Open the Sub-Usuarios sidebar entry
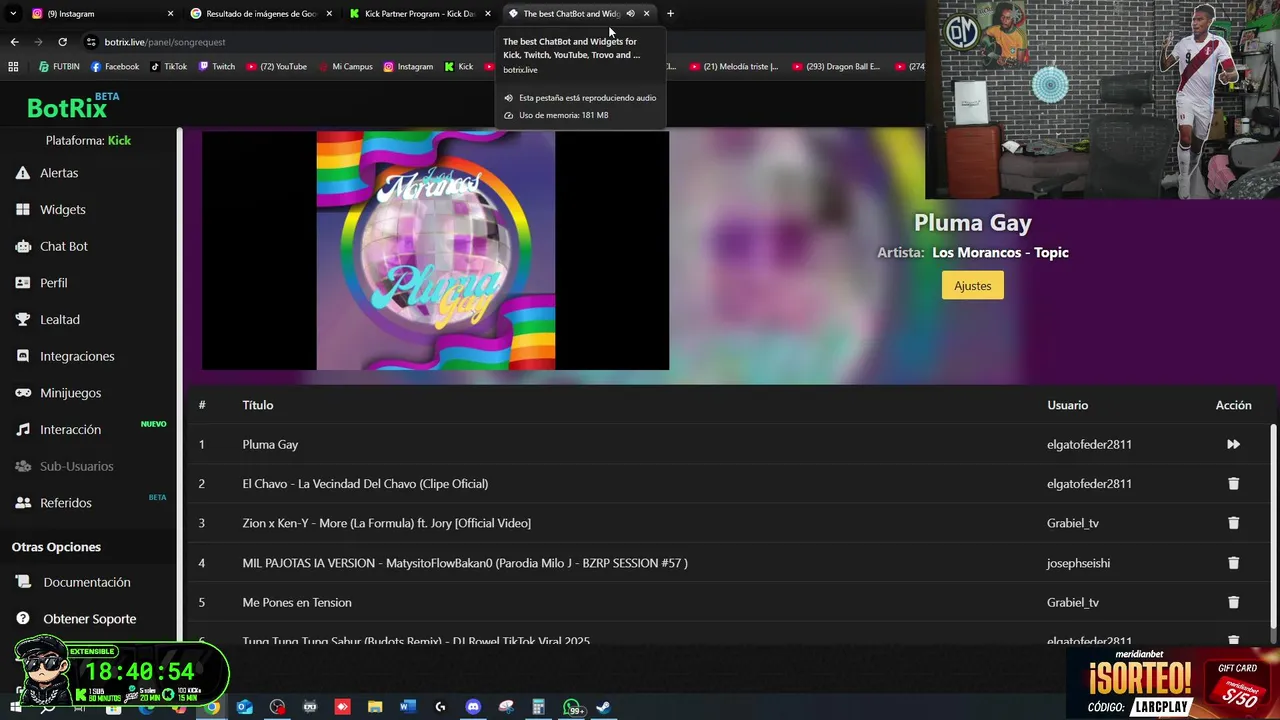Viewport: 1280px width, 720px height. tap(76, 466)
